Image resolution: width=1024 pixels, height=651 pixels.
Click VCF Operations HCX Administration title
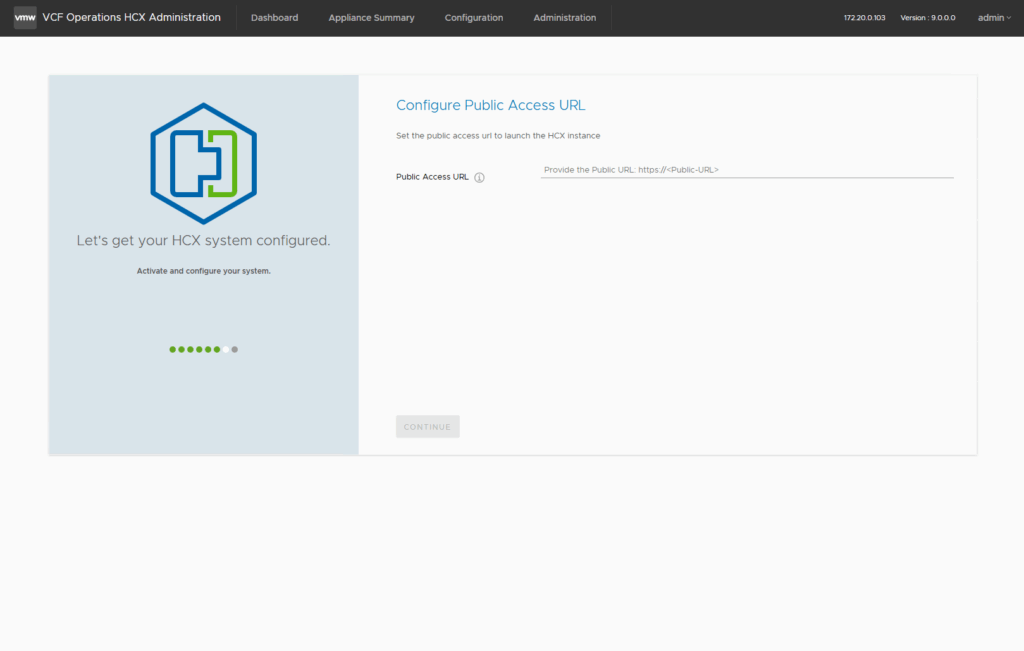[x=131, y=18]
